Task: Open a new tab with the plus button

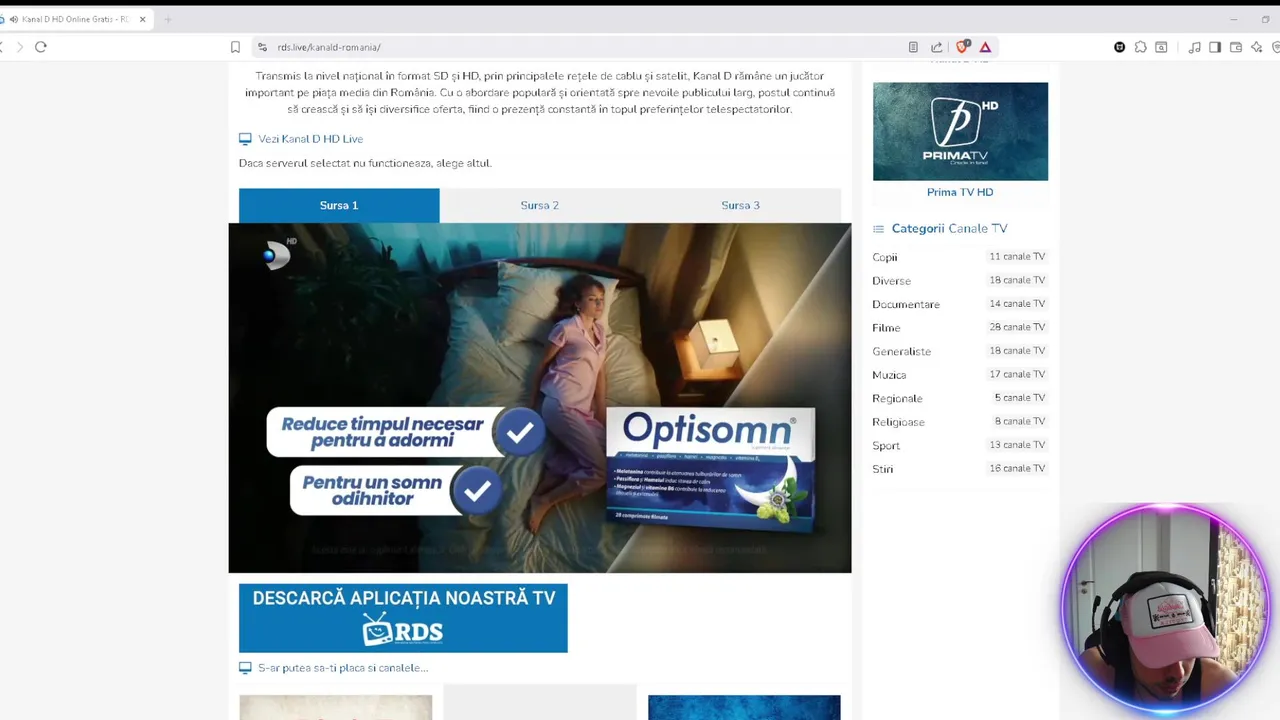Action: 168,19
